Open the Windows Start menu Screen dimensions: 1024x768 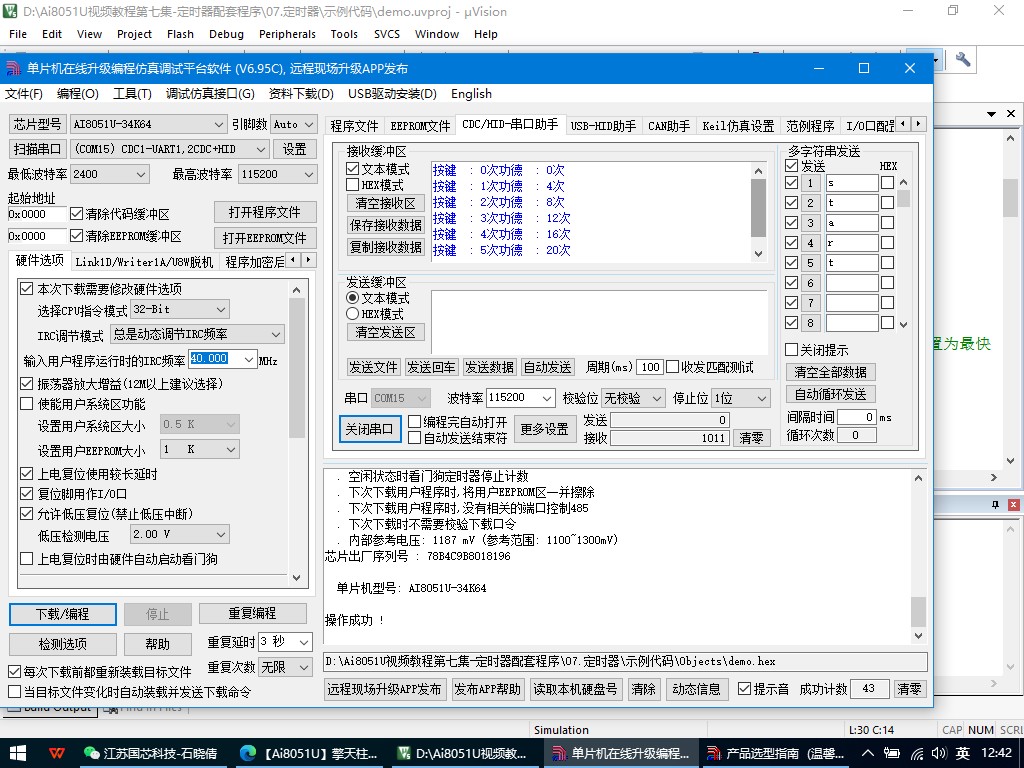[18, 752]
